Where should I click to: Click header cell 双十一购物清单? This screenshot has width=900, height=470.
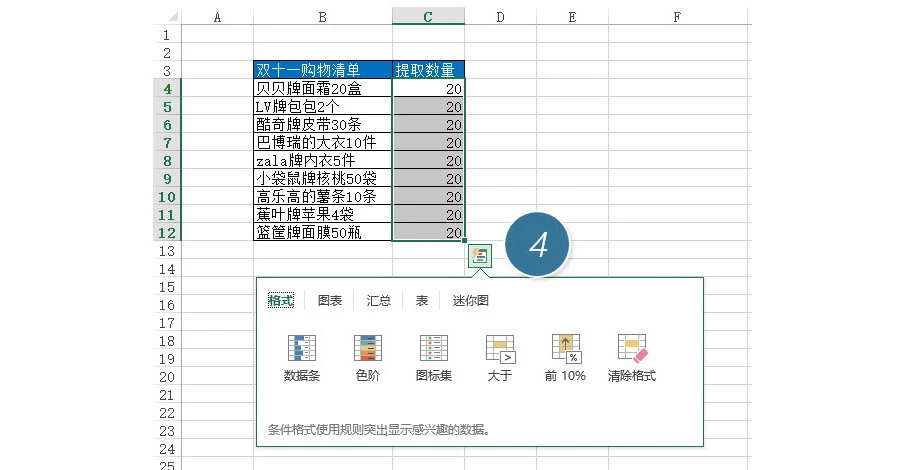[323, 70]
